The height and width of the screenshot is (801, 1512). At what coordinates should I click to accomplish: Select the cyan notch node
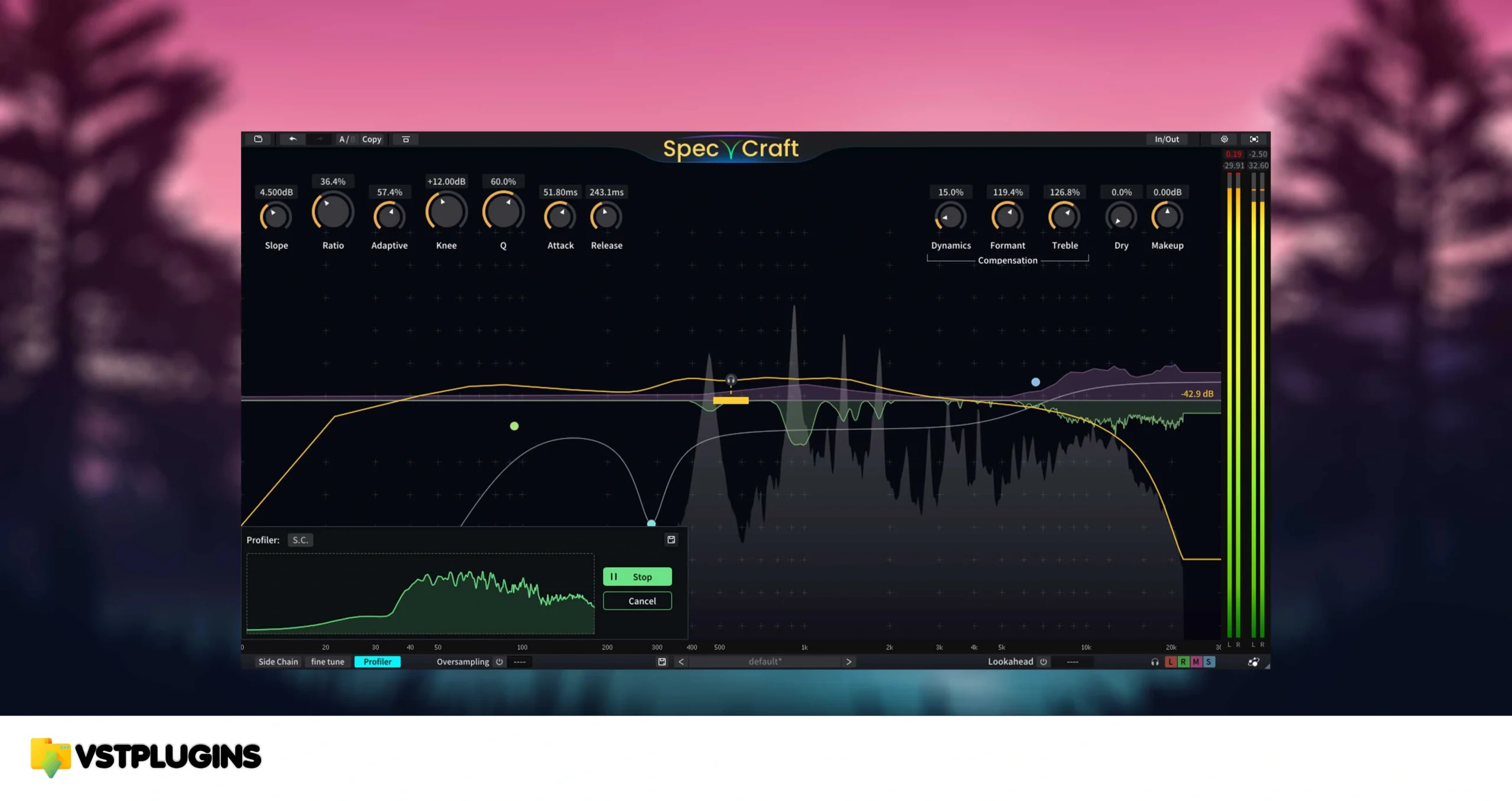tap(651, 523)
